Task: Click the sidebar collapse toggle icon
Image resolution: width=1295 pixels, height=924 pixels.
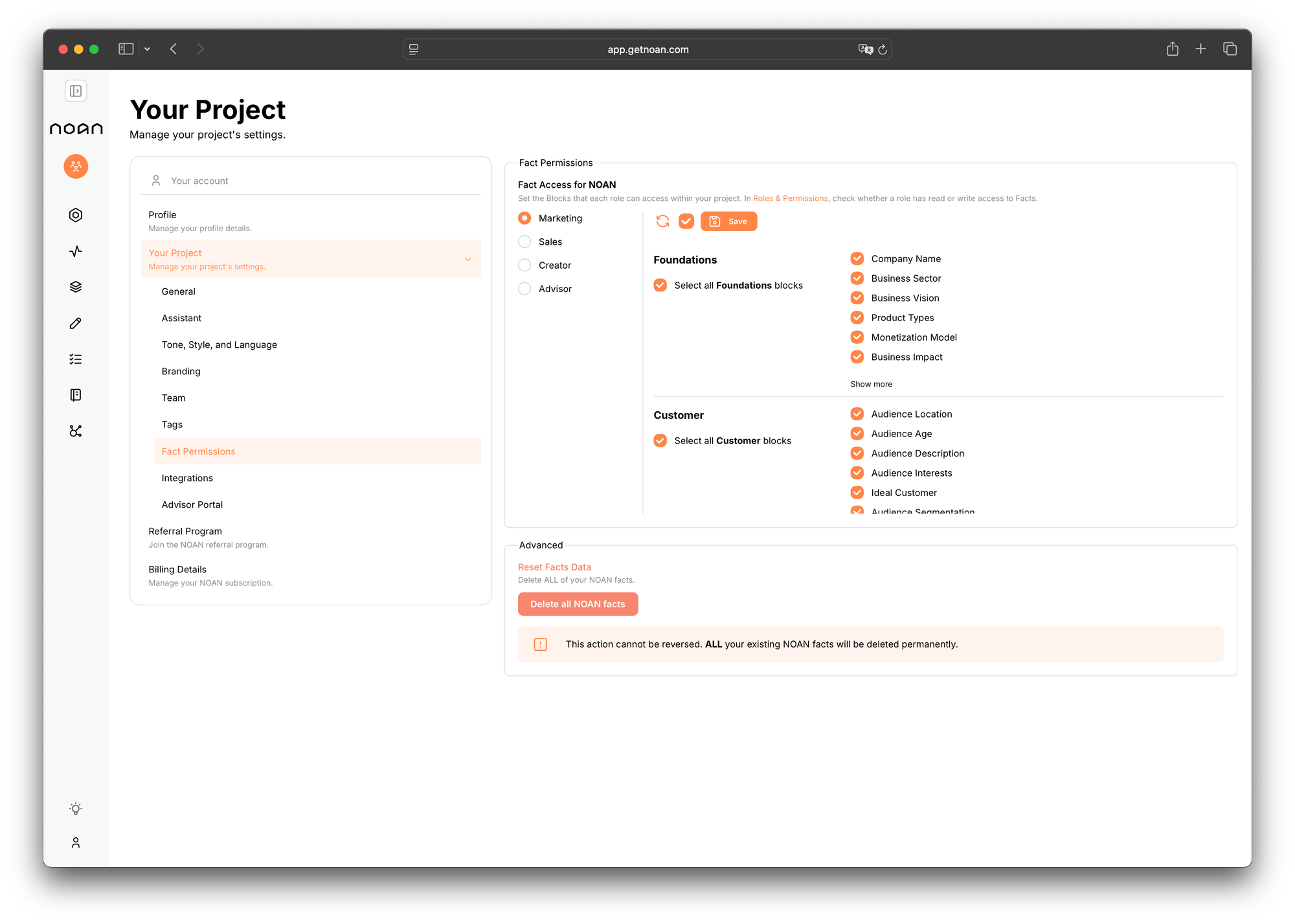Action: [x=76, y=91]
